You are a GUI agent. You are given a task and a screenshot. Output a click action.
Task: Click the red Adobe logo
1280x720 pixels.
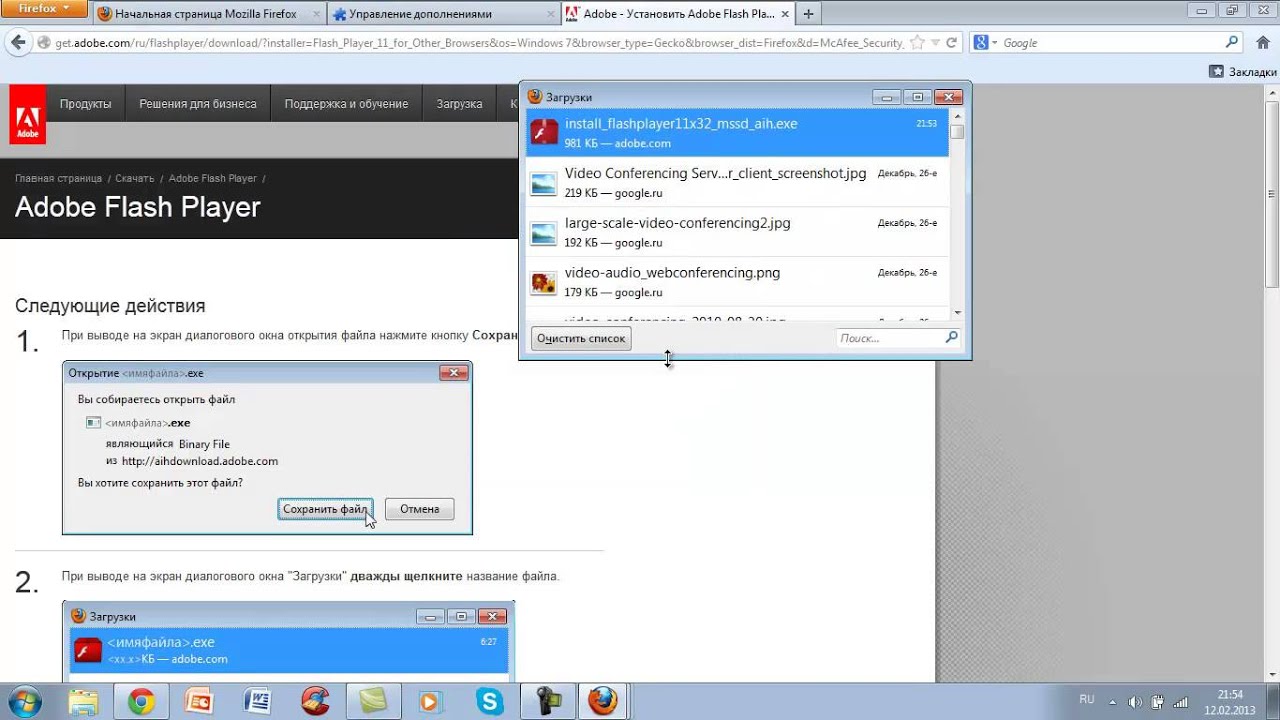pyautogui.click(x=27, y=114)
